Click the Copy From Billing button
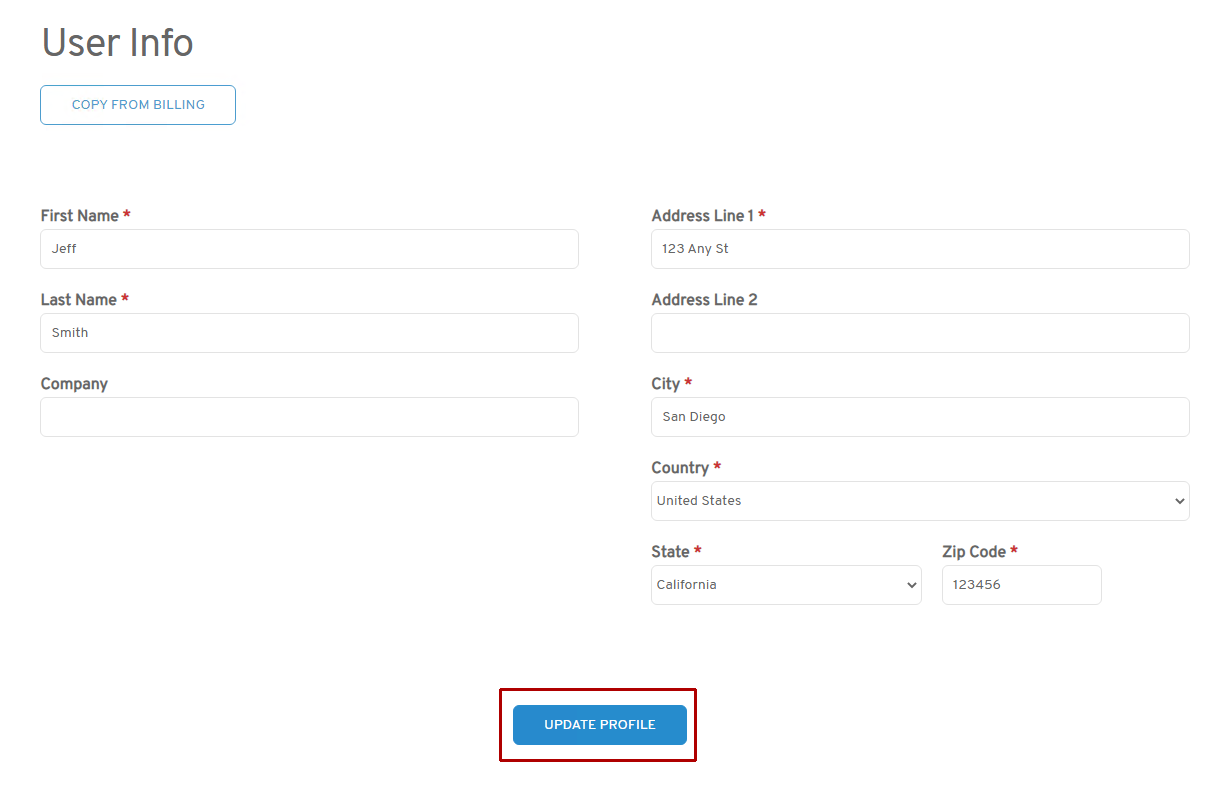Image resolution: width=1232 pixels, height=808 pixels. click(x=138, y=105)
